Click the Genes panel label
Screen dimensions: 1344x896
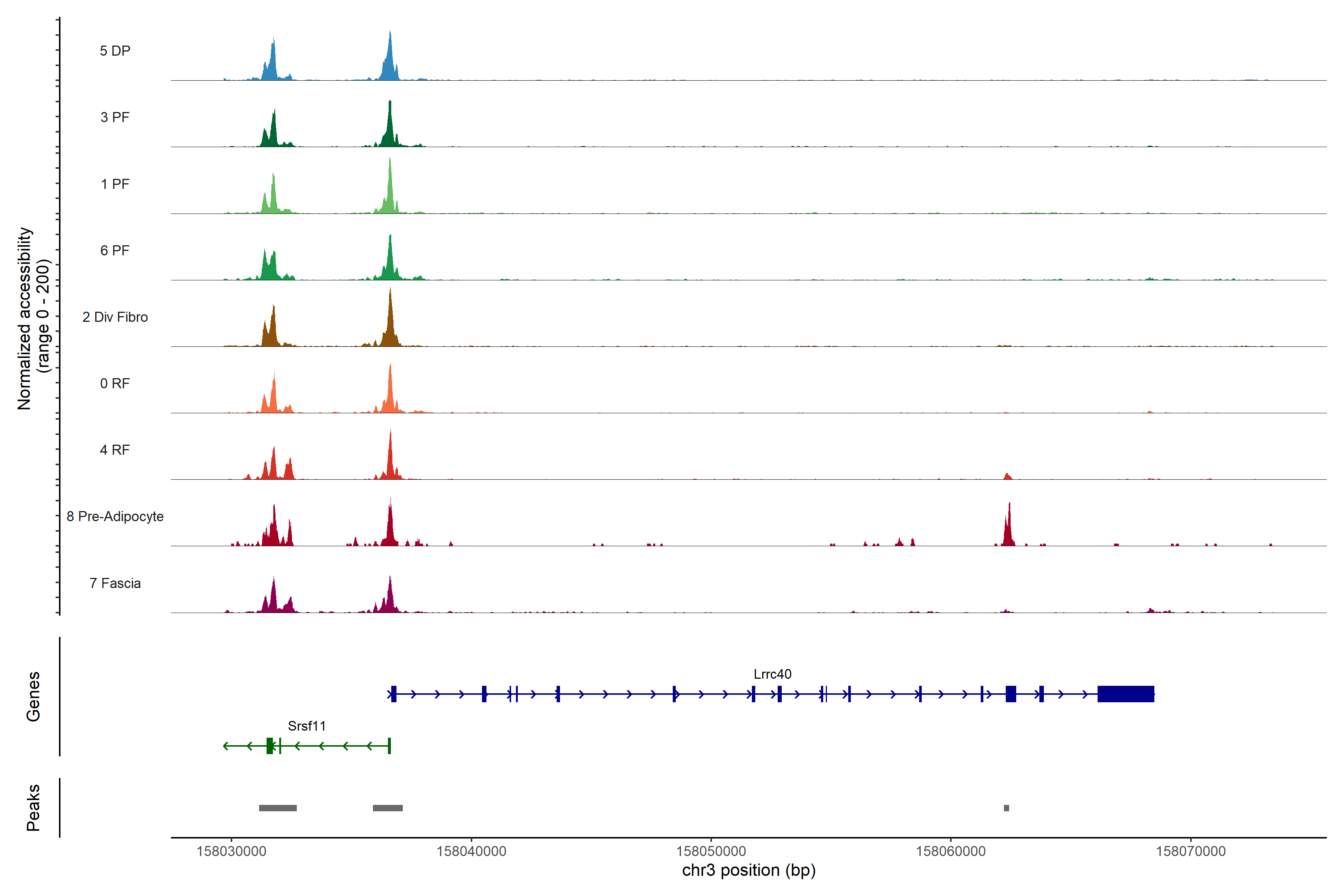pyautogui.click(x=33, y=697)
